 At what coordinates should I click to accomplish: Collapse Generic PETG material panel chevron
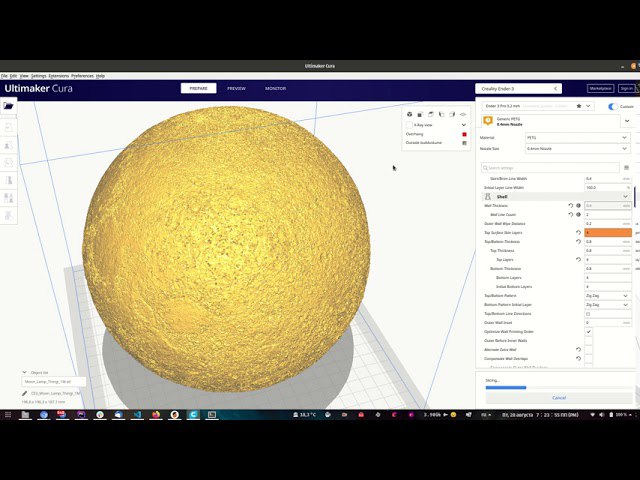pyautogui.click(x=627, y=121)
